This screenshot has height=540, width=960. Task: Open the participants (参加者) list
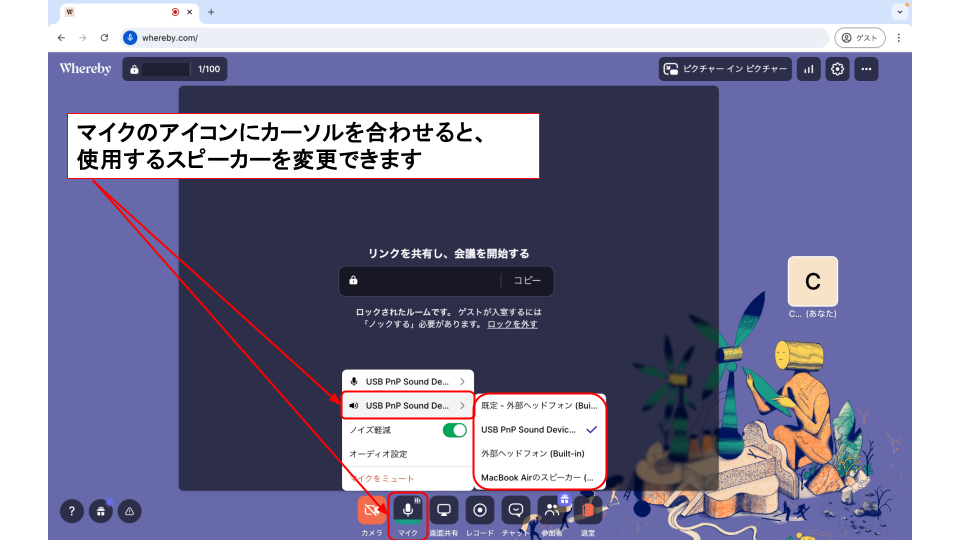coord(552,510)
